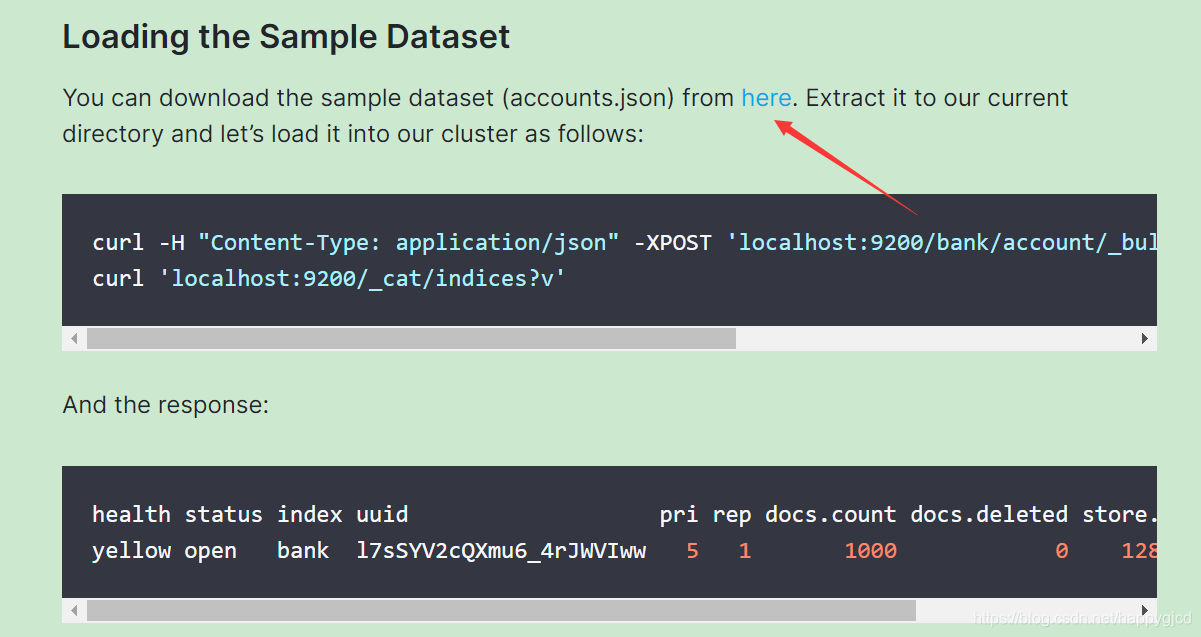Click the curl code block horizontal scrollbar thumb
This screenshot has width=1201, height=637.
(x=411, y=339)
